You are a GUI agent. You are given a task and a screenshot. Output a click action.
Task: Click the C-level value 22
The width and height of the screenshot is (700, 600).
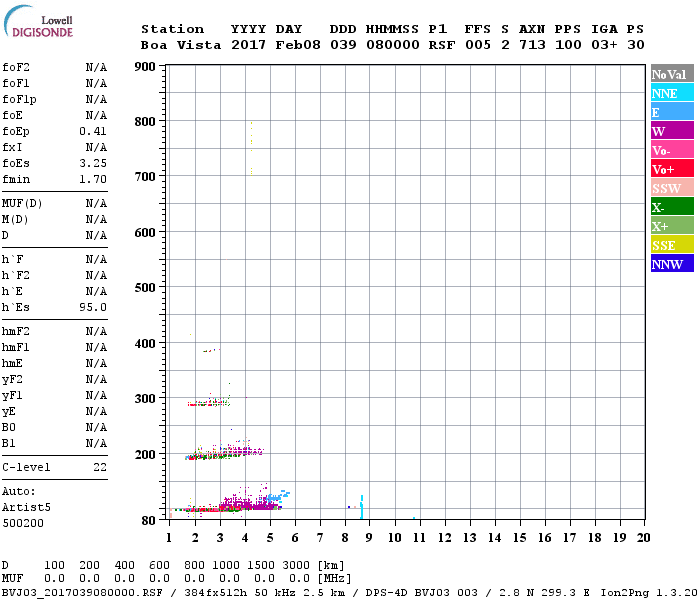point(100,467)
